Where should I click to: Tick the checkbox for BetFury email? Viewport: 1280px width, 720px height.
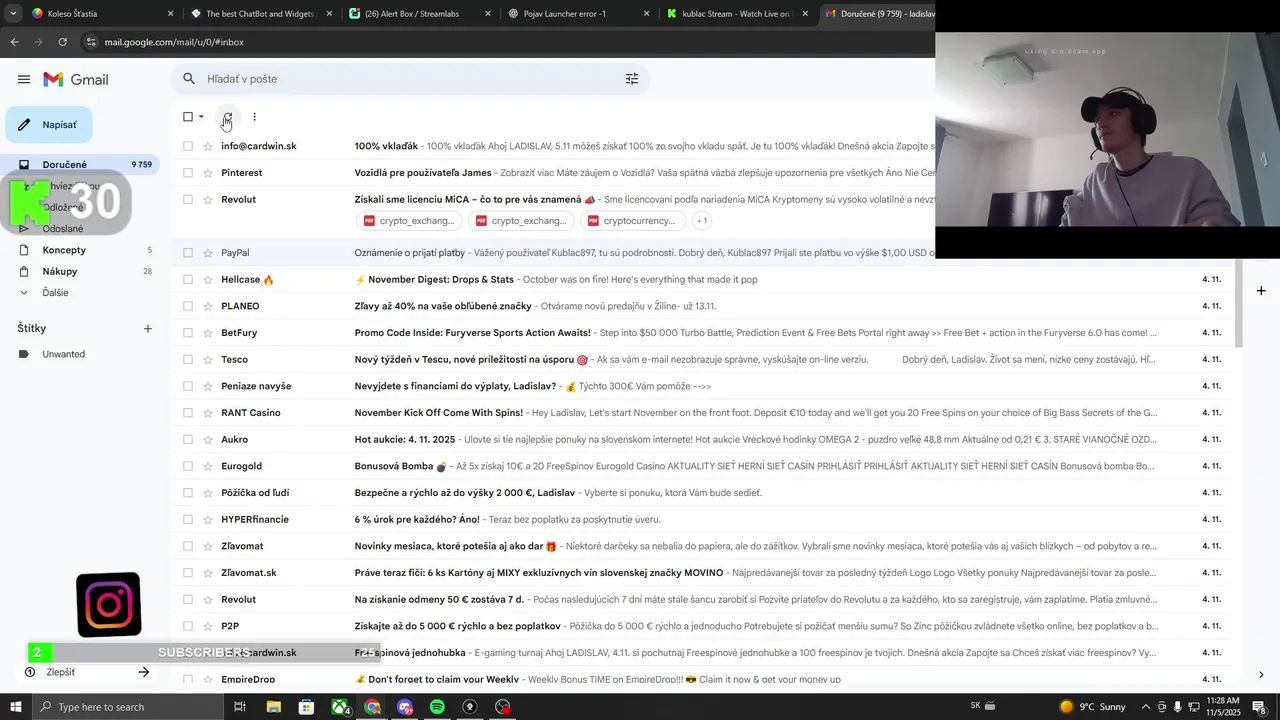tap(187, 333)
